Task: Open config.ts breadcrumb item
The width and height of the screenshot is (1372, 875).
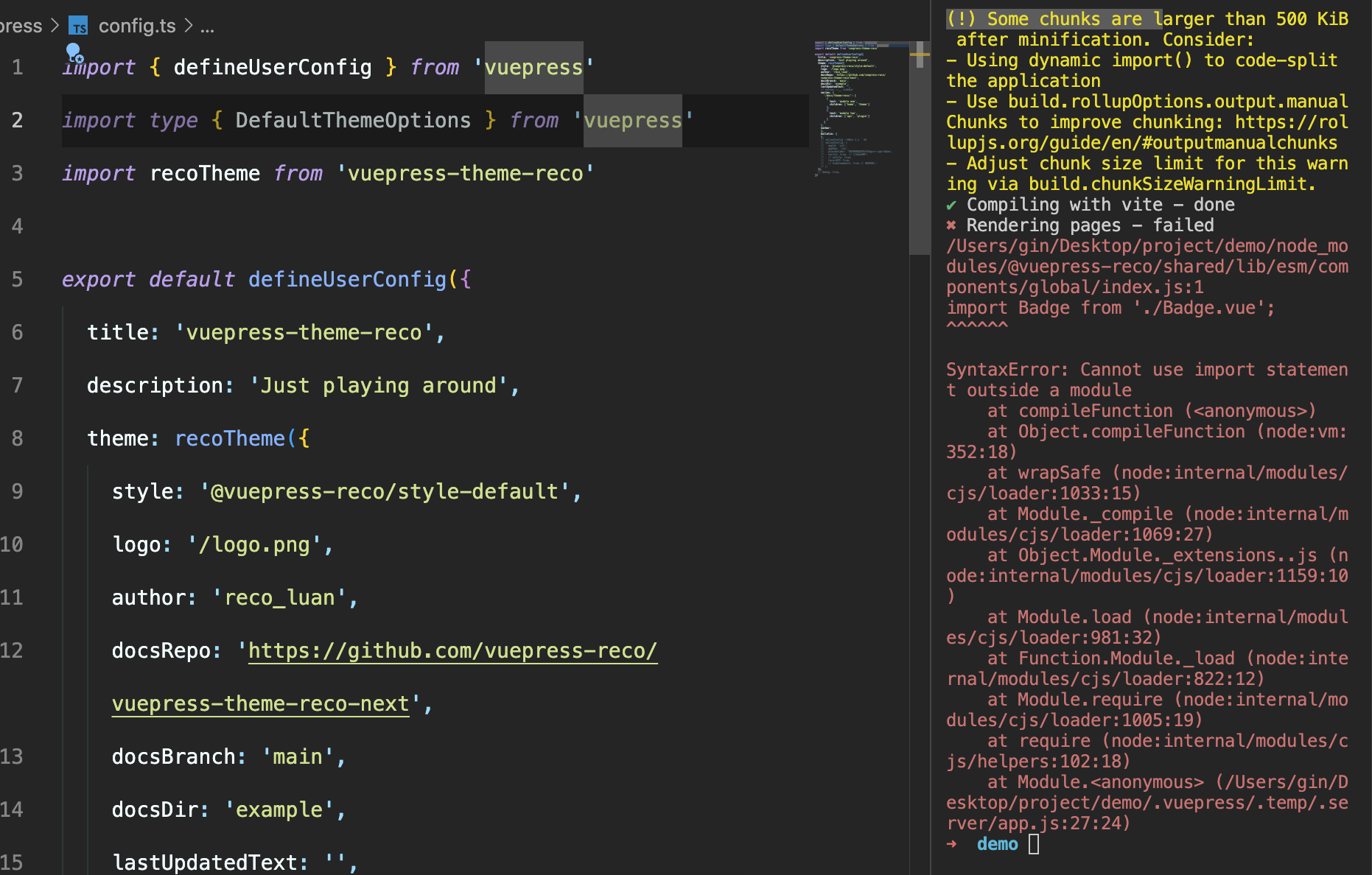Action: [x=137, y=27]
